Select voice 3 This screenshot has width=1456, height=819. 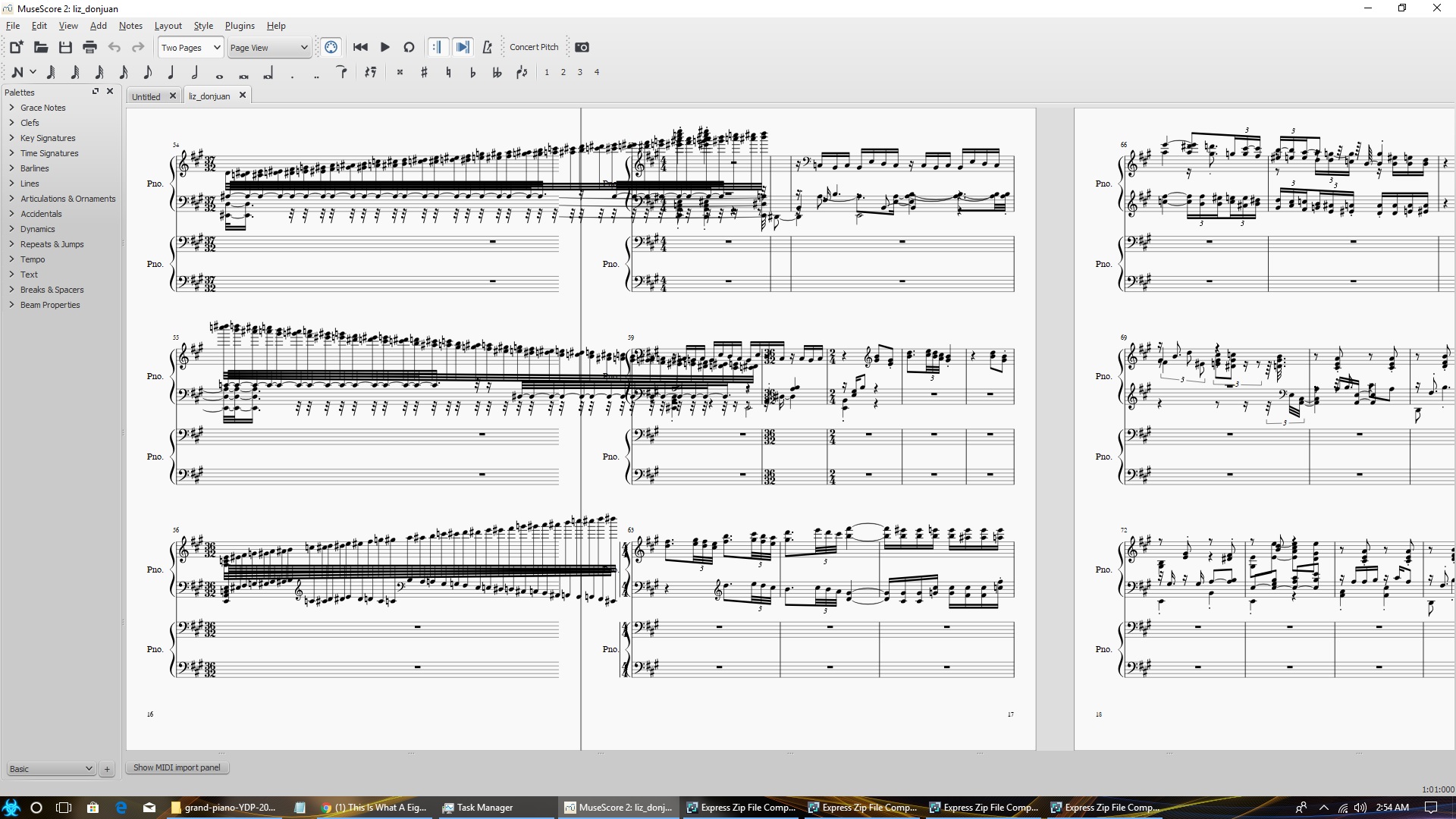(x=580, y=72)
